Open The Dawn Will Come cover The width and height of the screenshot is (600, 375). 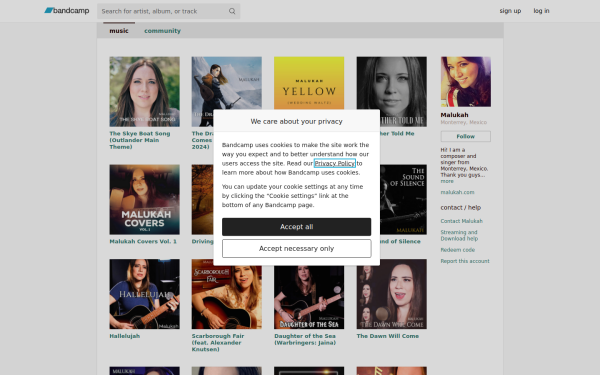(391, 294)
